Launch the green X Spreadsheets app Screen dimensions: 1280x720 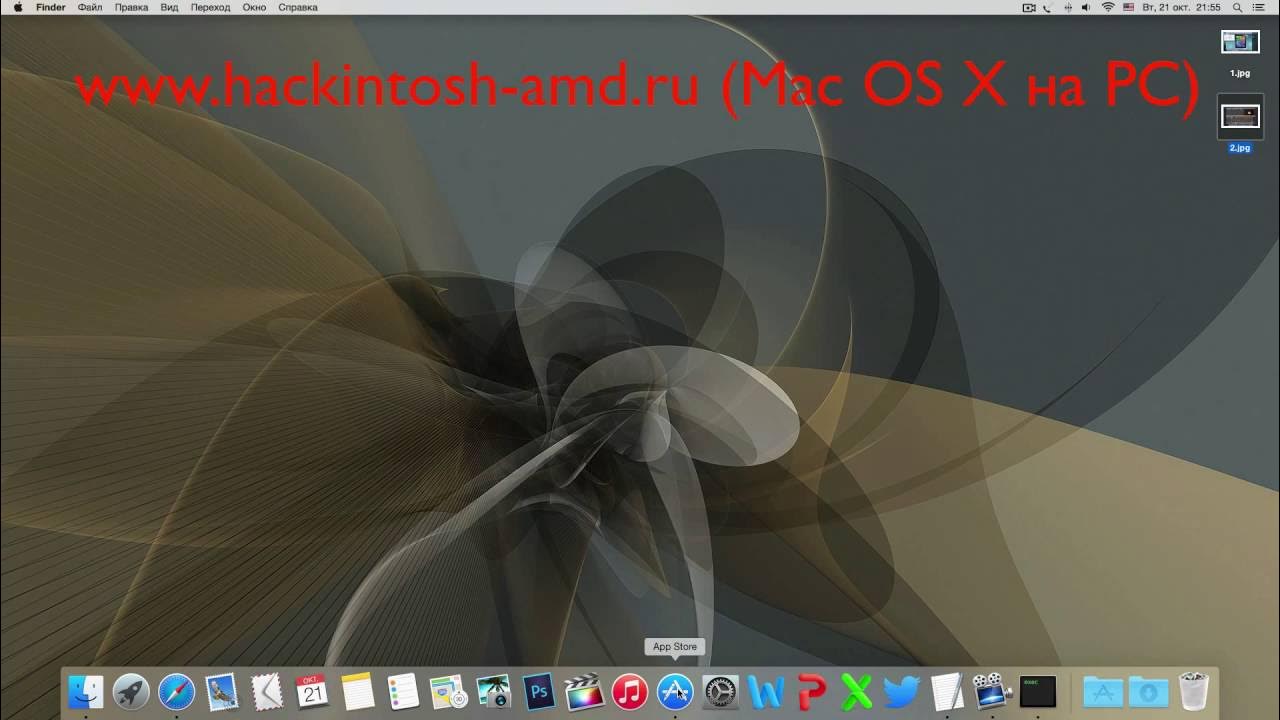point(856,691)
